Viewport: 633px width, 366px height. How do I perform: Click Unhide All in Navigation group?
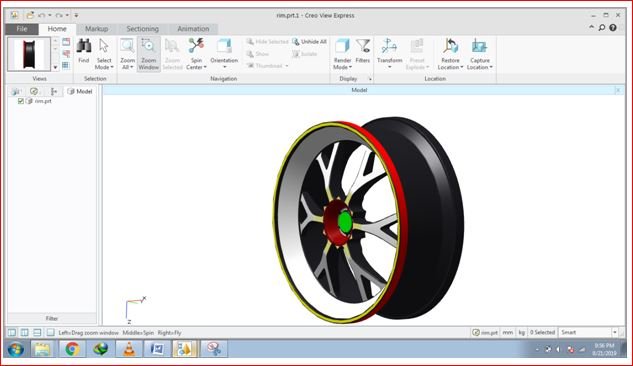[309, 42]
